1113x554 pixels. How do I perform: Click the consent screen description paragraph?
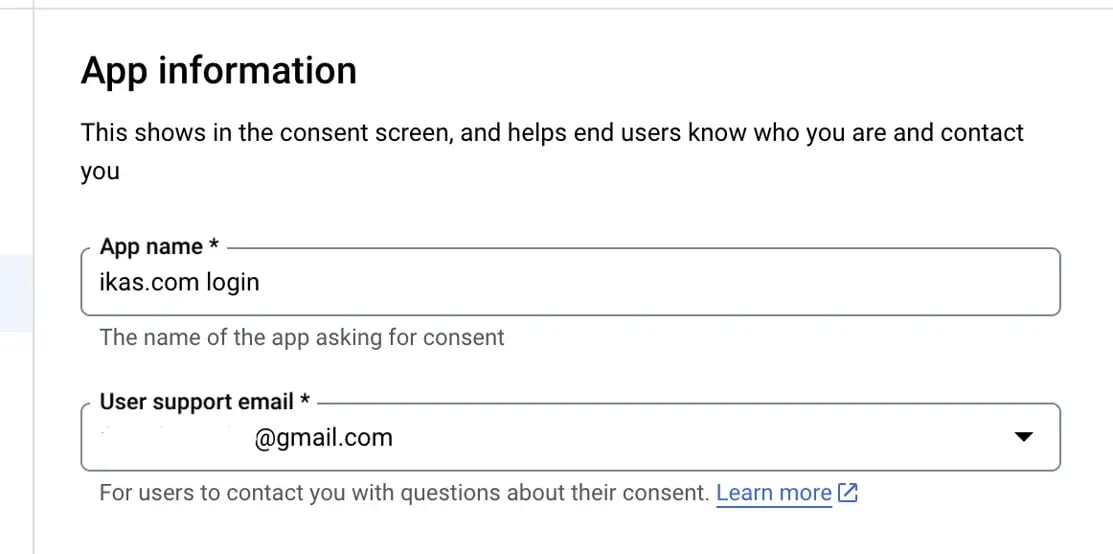tap(552, 152)
